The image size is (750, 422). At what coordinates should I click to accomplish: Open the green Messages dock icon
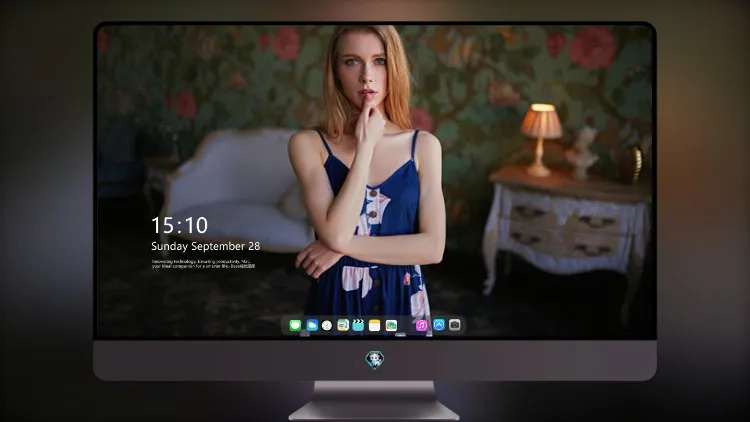point(295,325)
